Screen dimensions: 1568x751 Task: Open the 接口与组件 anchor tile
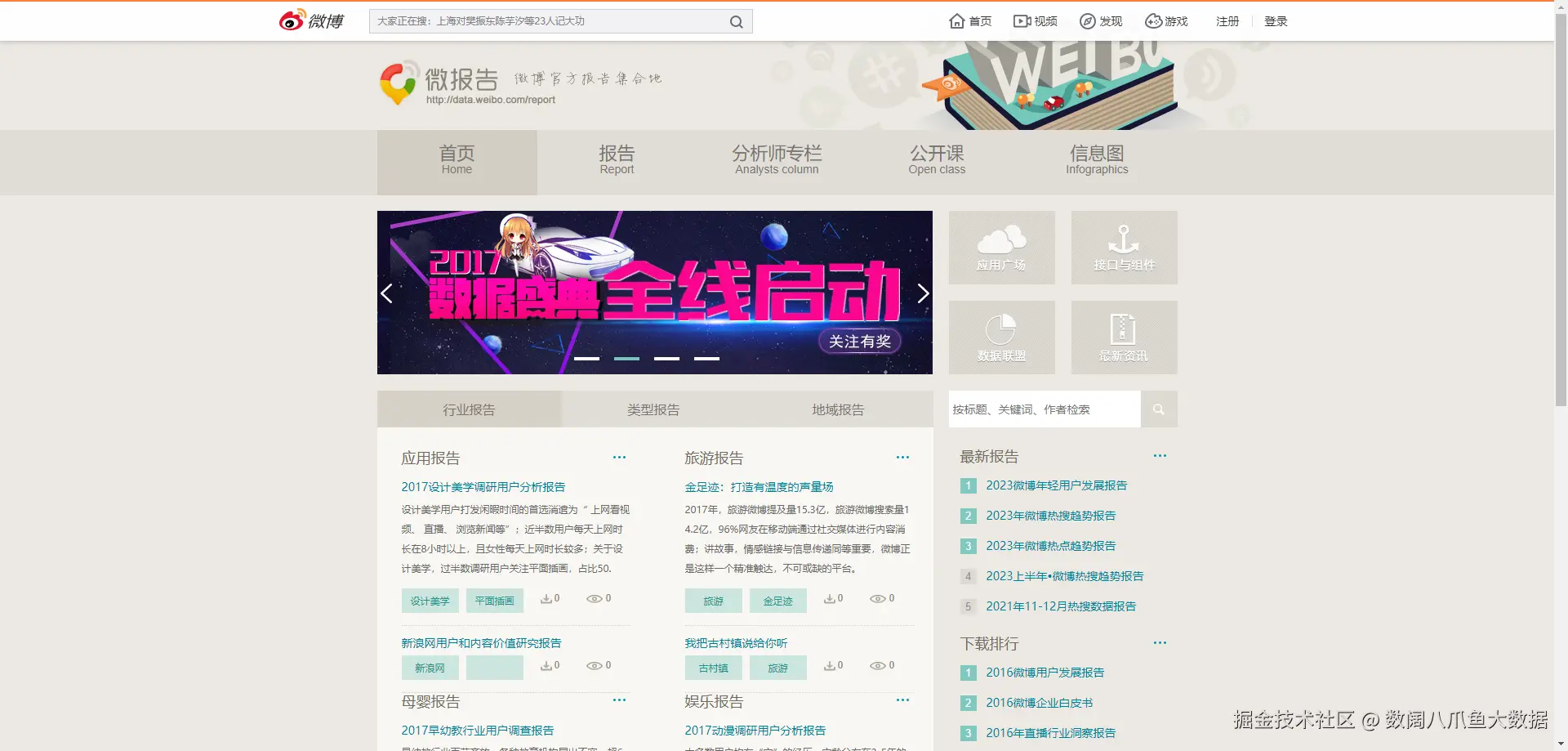coord(1125,248)
